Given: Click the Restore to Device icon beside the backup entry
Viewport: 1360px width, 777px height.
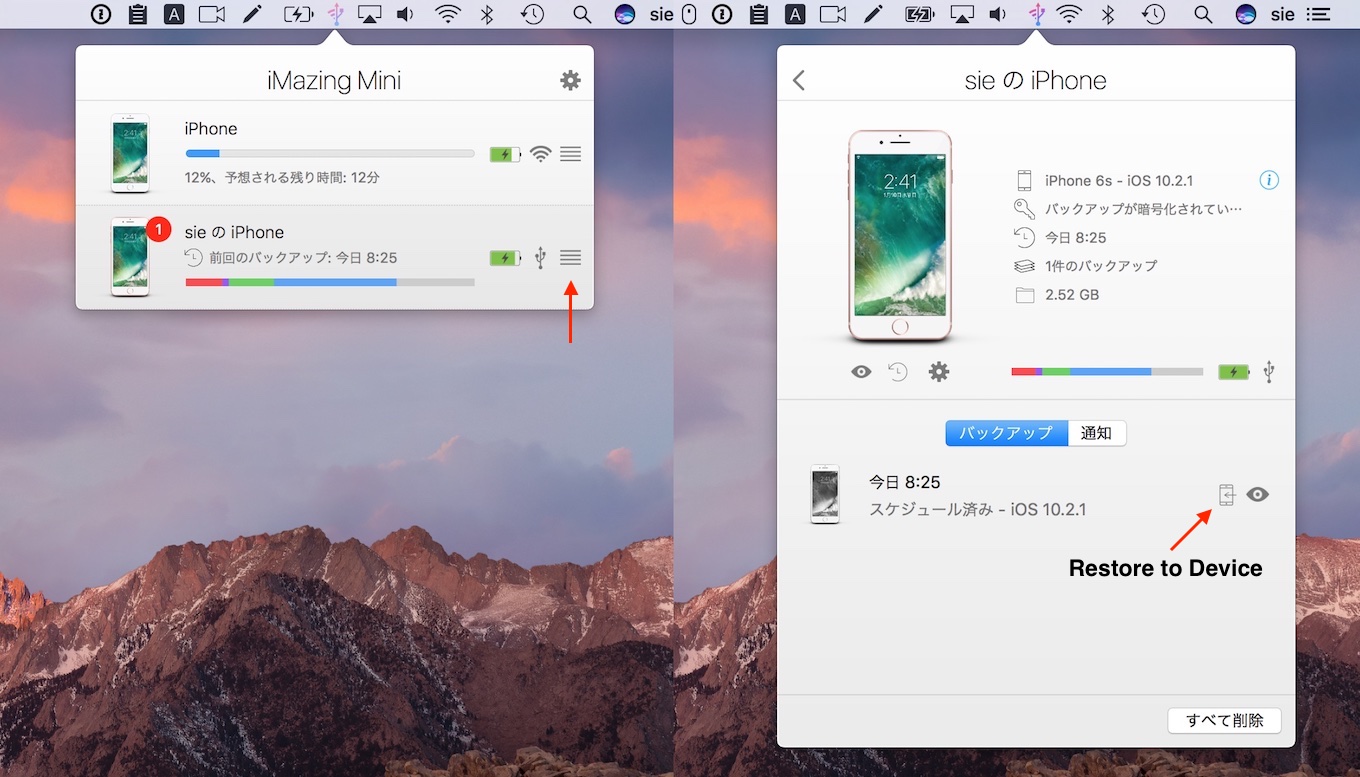Looking at the screenshot, I should [x=1225, y=494].
